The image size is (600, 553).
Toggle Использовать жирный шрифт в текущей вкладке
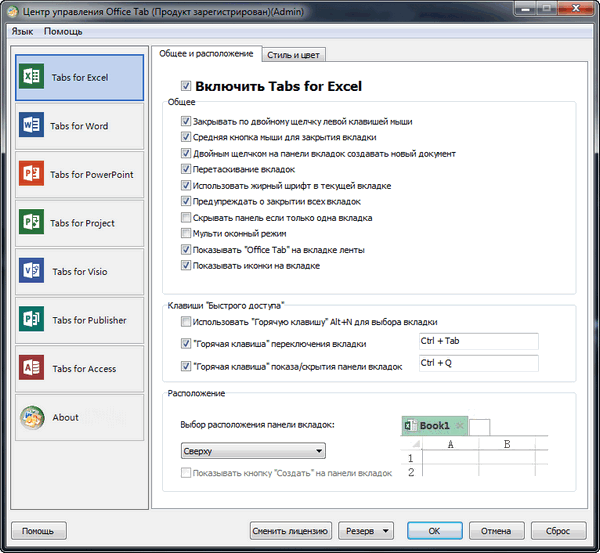pos(186,186)
